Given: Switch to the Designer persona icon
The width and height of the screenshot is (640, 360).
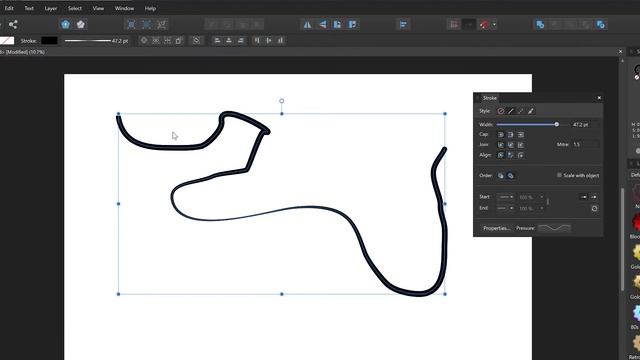Looking at the screenshot, I should 65,24.
